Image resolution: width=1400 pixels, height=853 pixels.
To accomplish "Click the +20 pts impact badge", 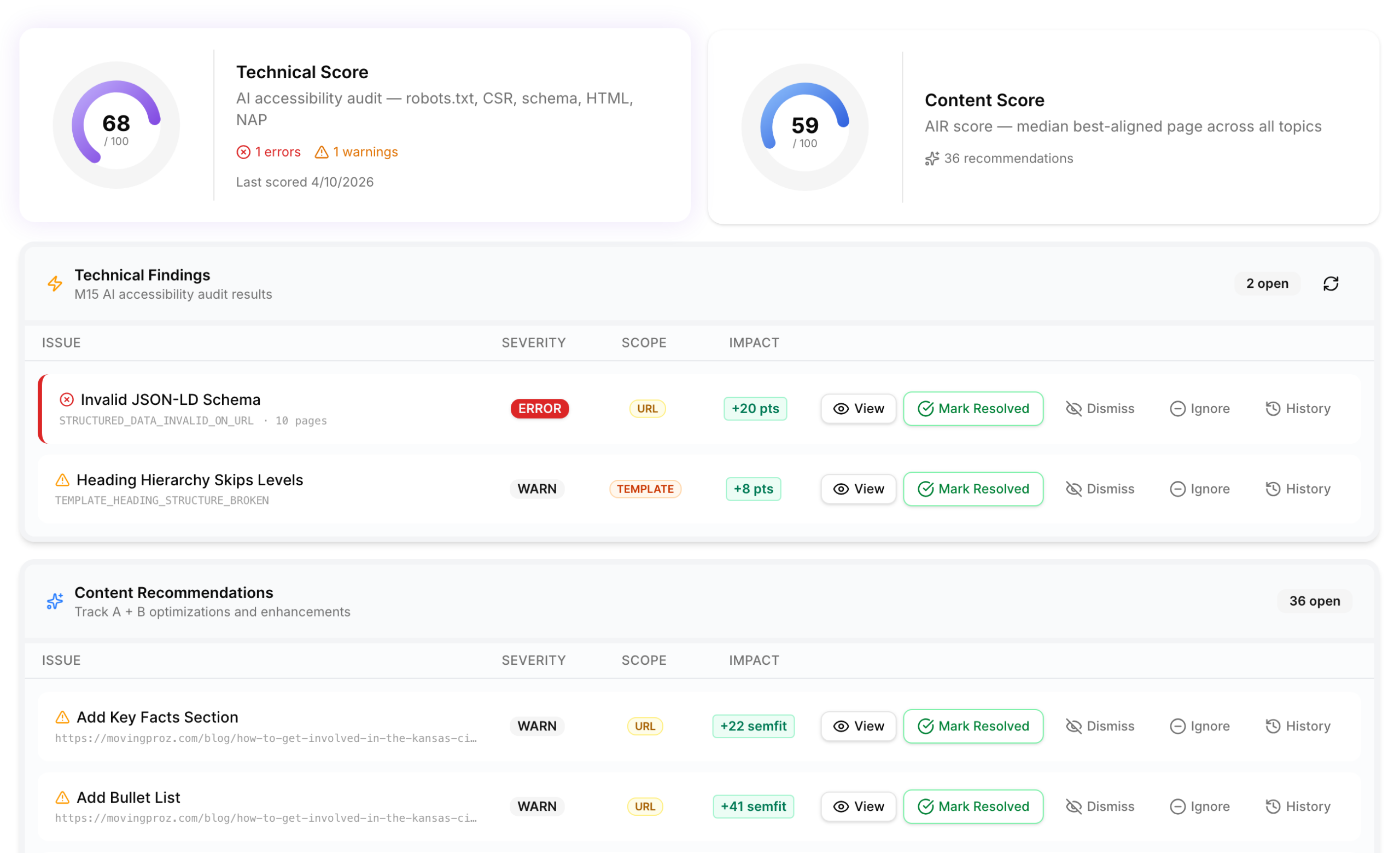I will coord(755,409).
